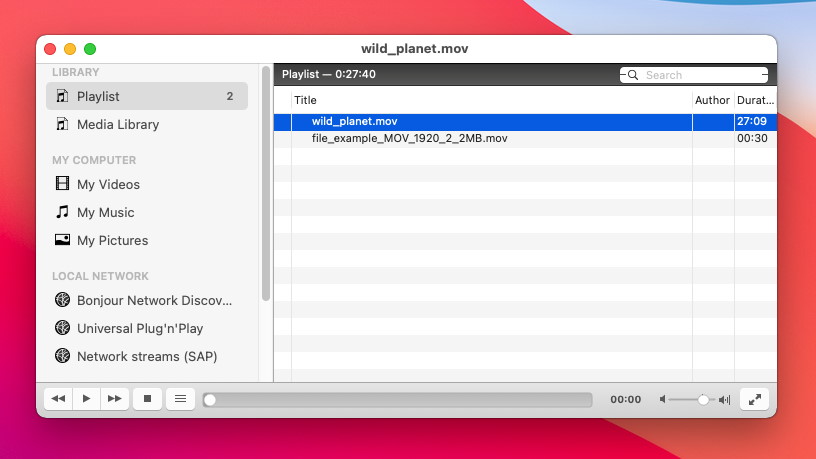Viewport: 816px width, 459px height.
Task: Click the 27:09 duration cell
Action: [751, 121]
